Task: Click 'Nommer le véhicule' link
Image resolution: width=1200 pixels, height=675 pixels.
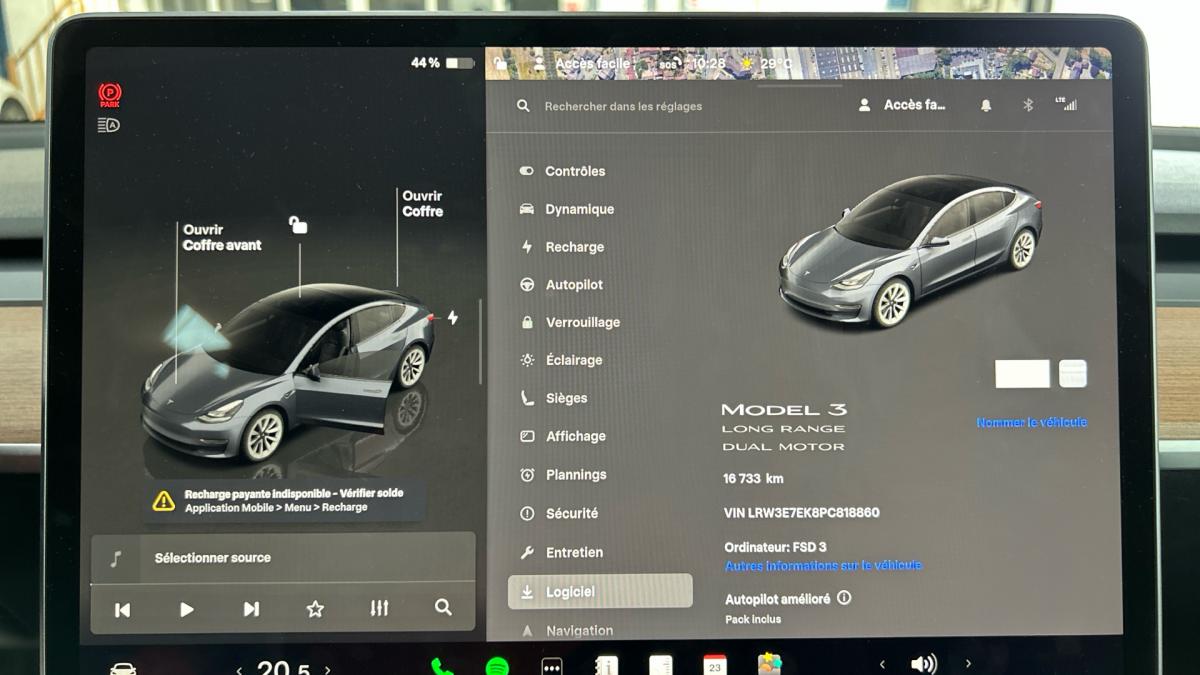Action: pyautogui.click(x=1031, y=422)
